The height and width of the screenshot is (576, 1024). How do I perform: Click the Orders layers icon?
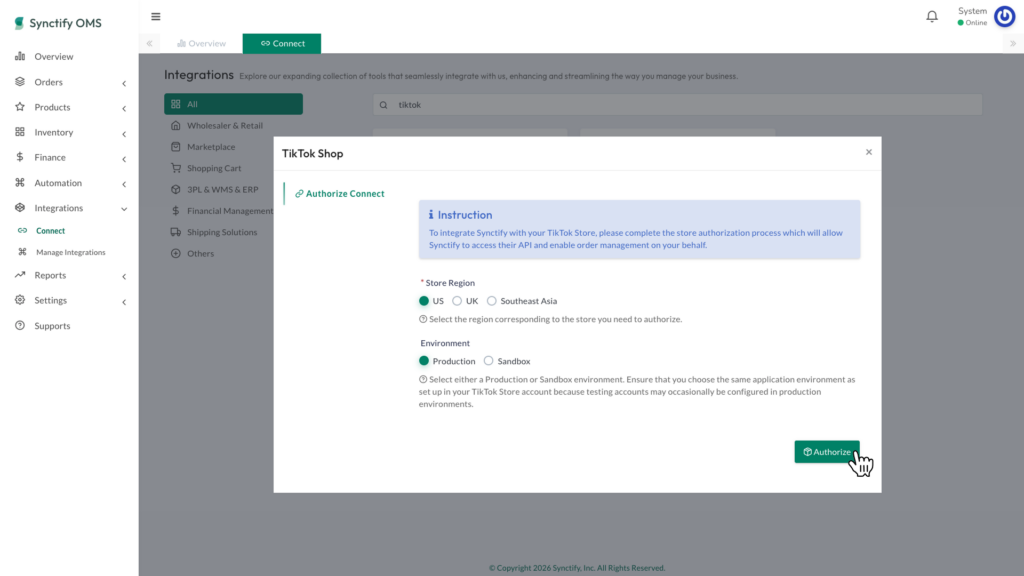pos(20,82)
